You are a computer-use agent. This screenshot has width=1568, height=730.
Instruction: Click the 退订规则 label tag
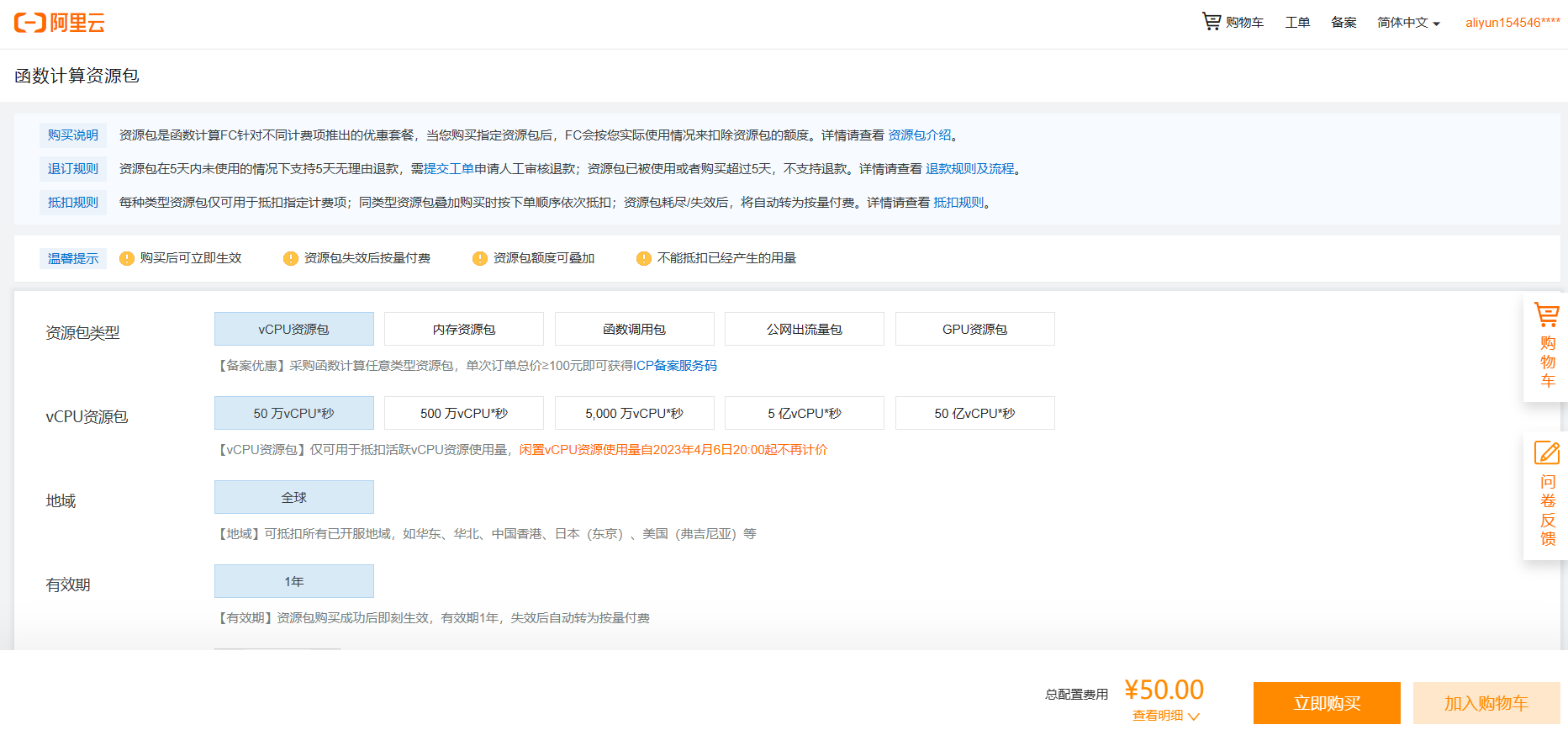pyautogui.click(x=73, y=169)
